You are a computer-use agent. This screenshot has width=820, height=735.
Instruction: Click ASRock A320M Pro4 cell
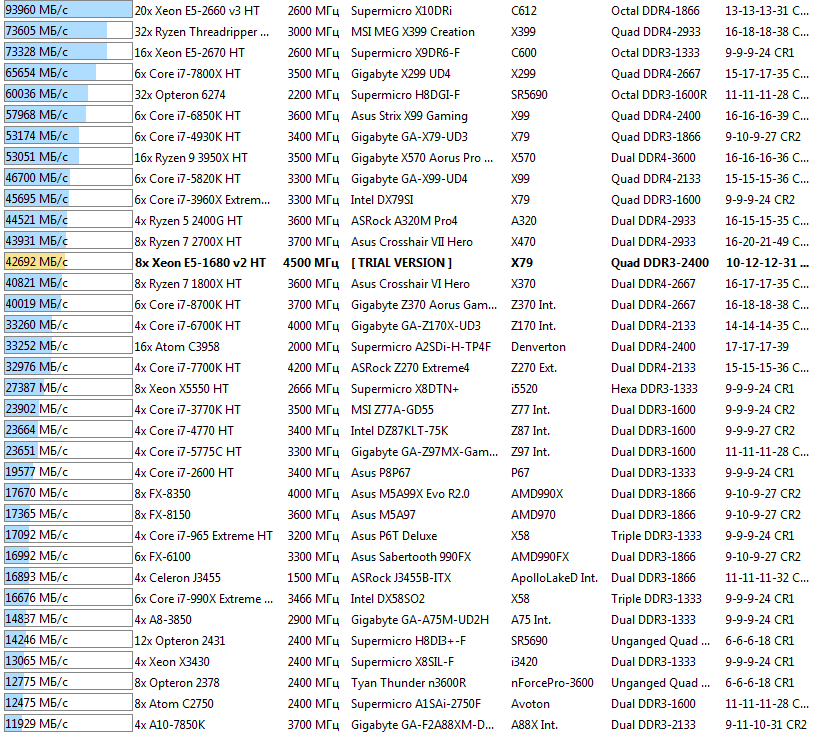coord(404,221)
